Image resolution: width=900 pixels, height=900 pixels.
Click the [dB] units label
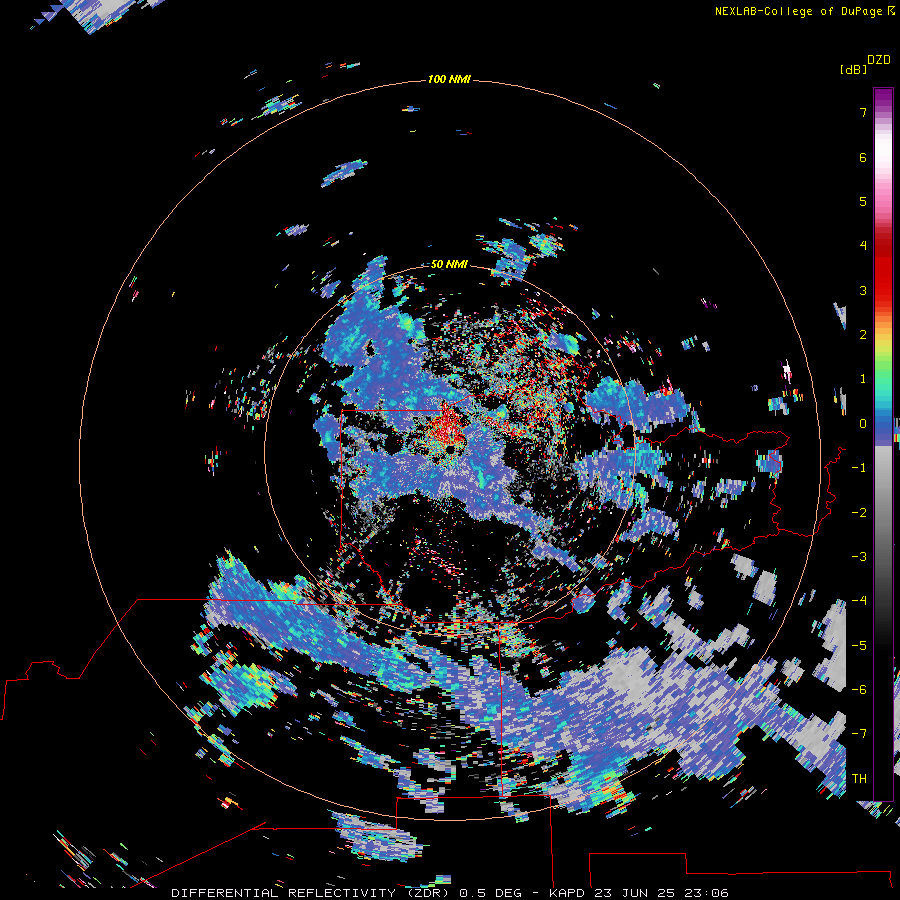coord(853,69)
